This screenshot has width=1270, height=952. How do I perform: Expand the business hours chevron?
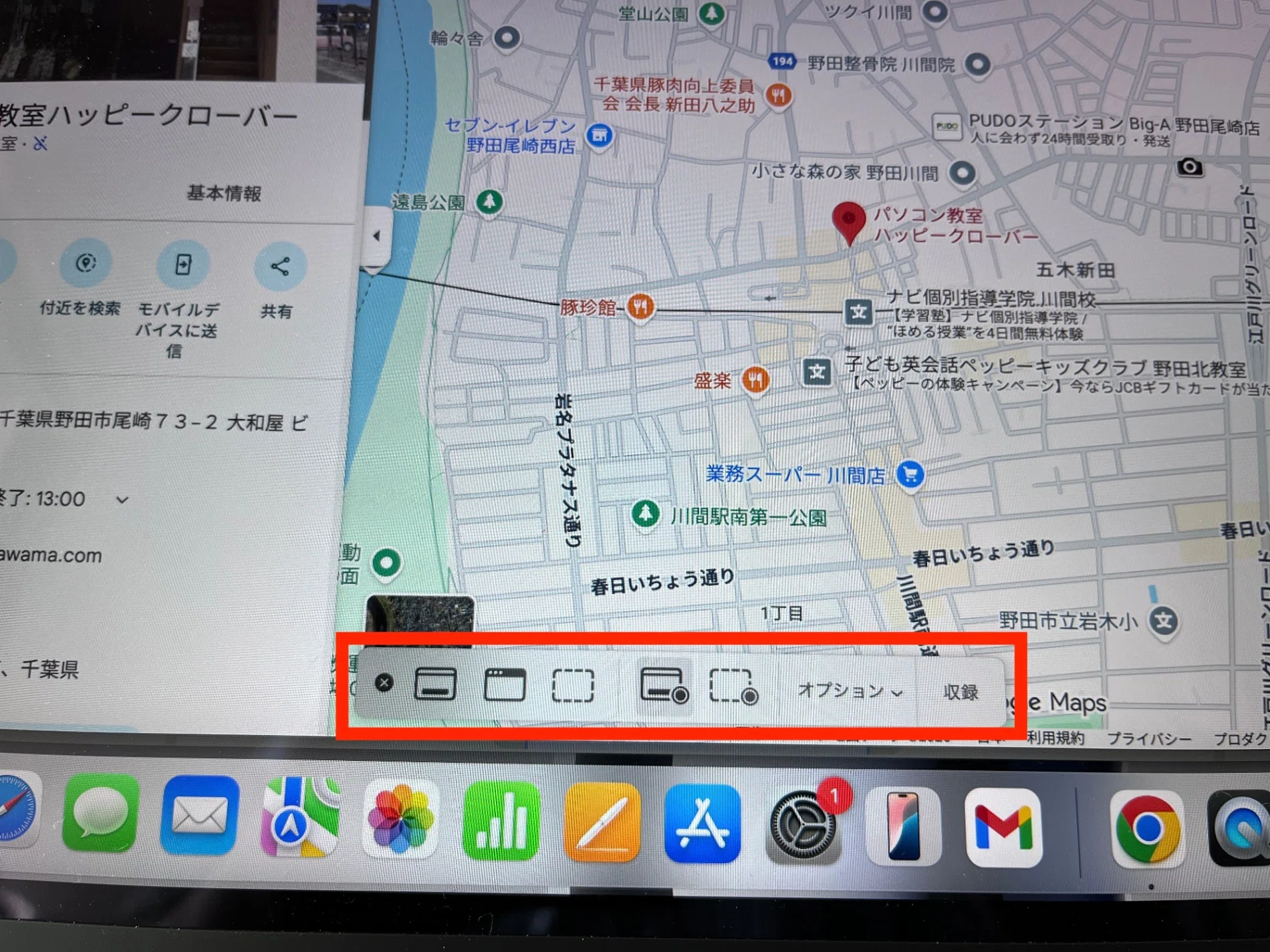click(122, 499)
